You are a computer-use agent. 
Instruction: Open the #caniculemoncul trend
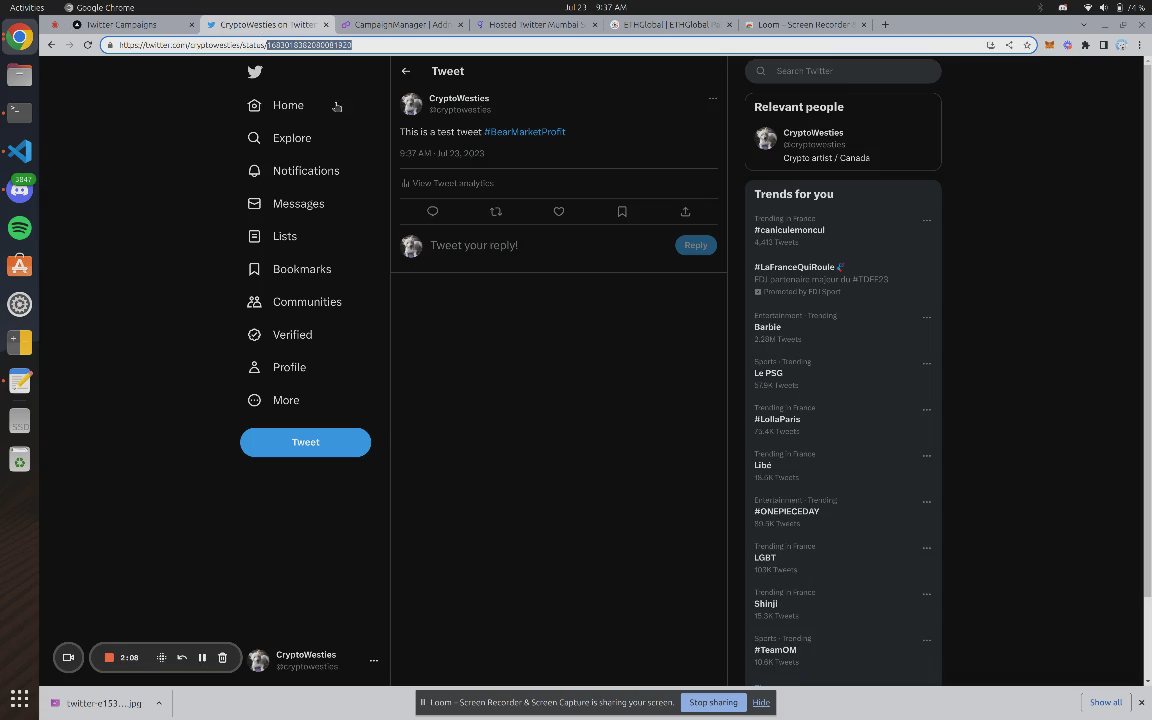coord(789,230)
